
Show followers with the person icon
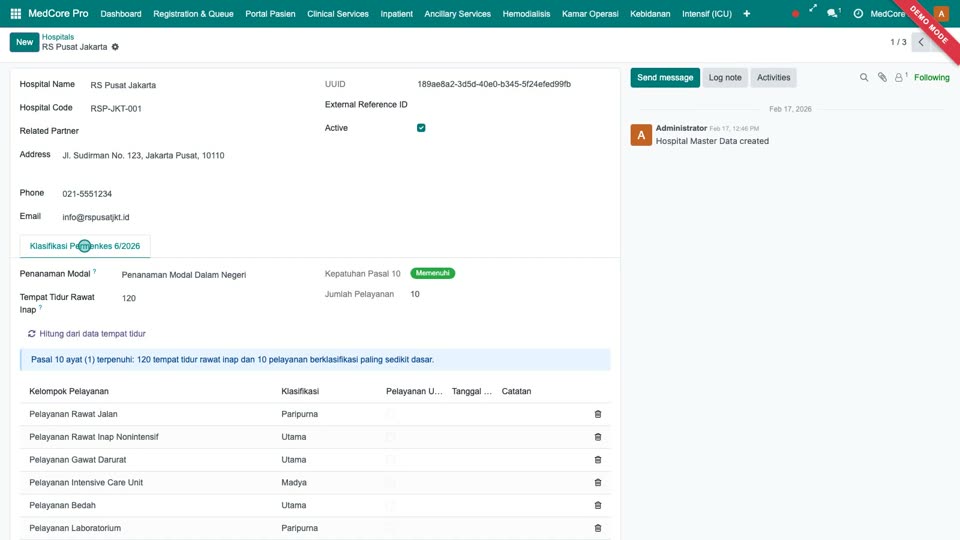click(900, 77)
